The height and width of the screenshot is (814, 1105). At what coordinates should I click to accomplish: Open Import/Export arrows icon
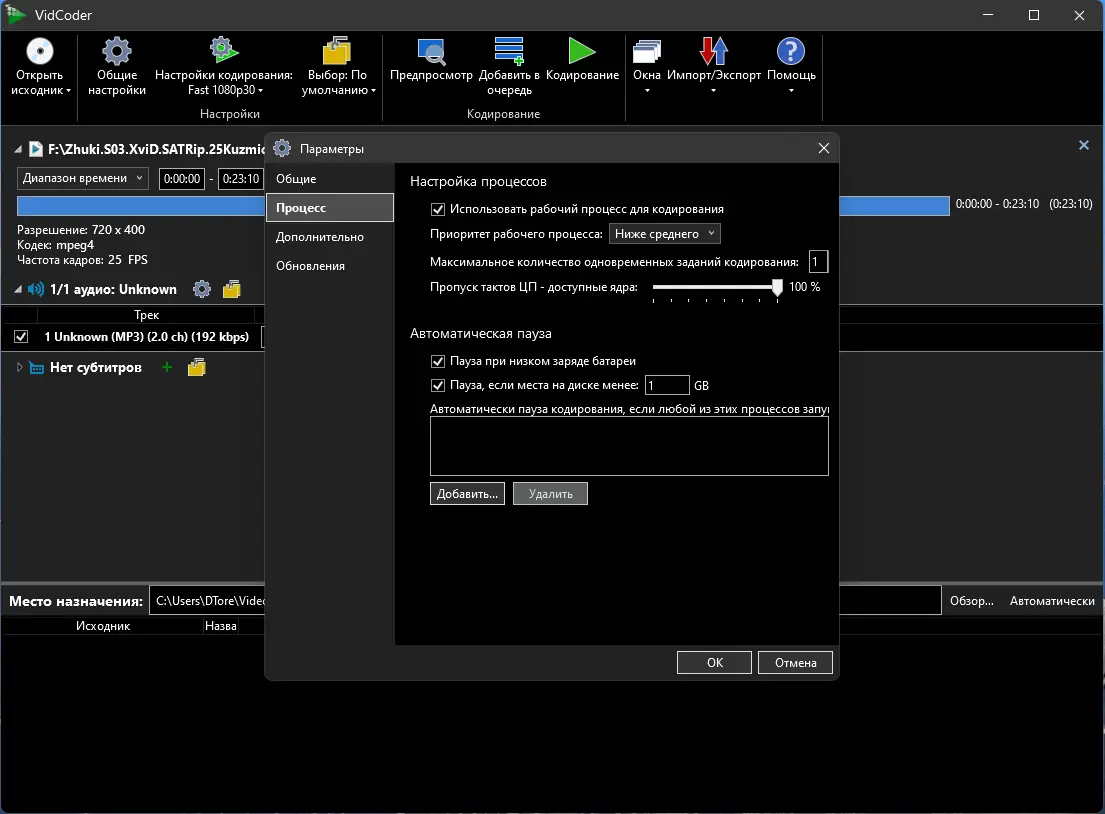(x=714, y=51)
